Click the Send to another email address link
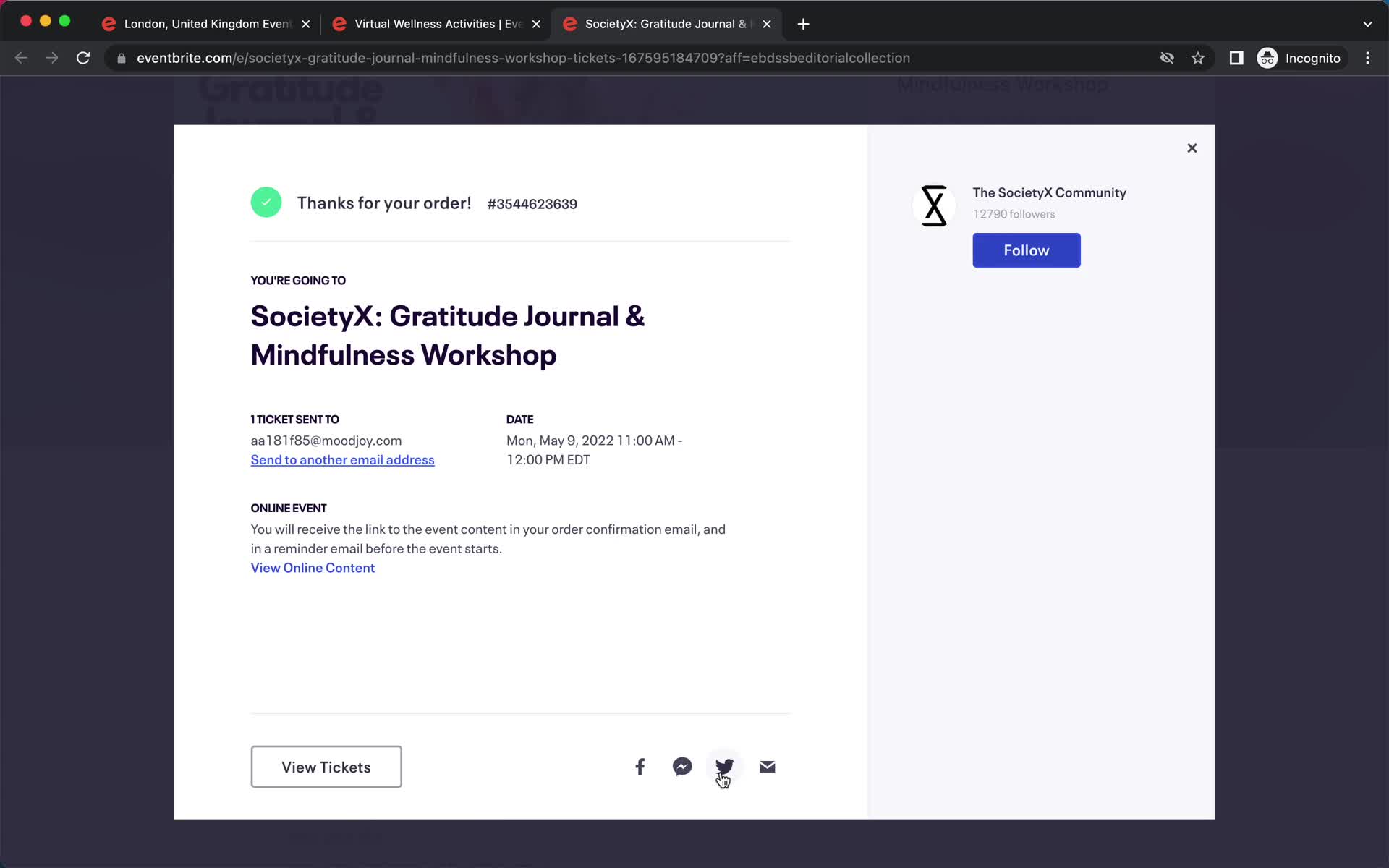This screenshot has width=1389, height=868. [x=342, y=459]
